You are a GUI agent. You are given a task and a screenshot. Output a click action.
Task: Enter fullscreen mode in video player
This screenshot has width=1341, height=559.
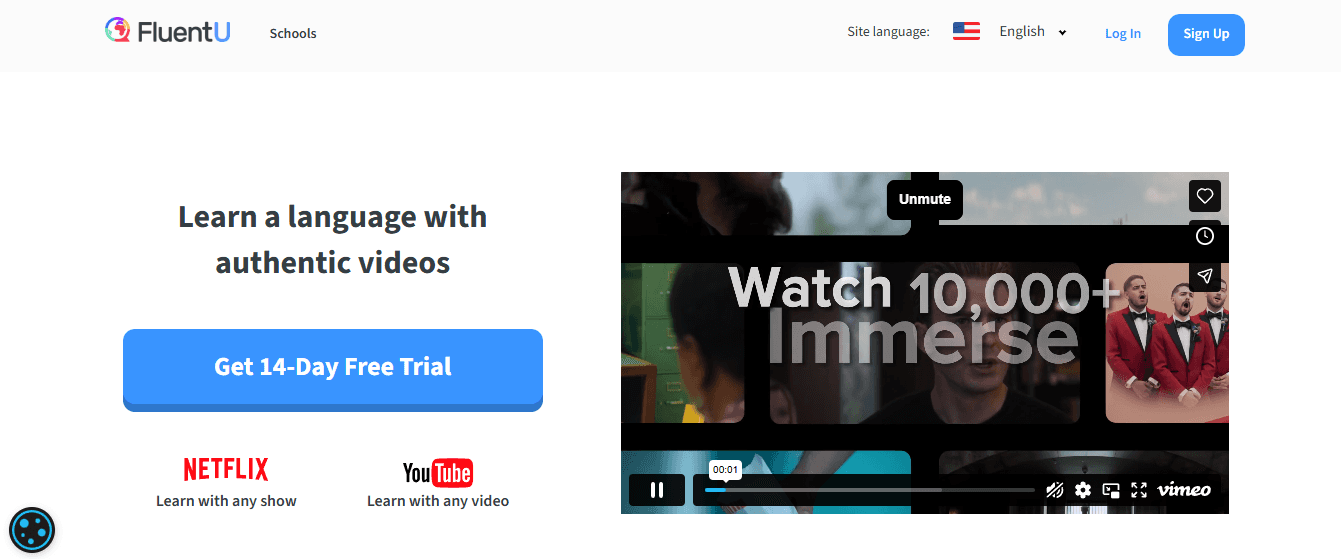(1138, 490)
